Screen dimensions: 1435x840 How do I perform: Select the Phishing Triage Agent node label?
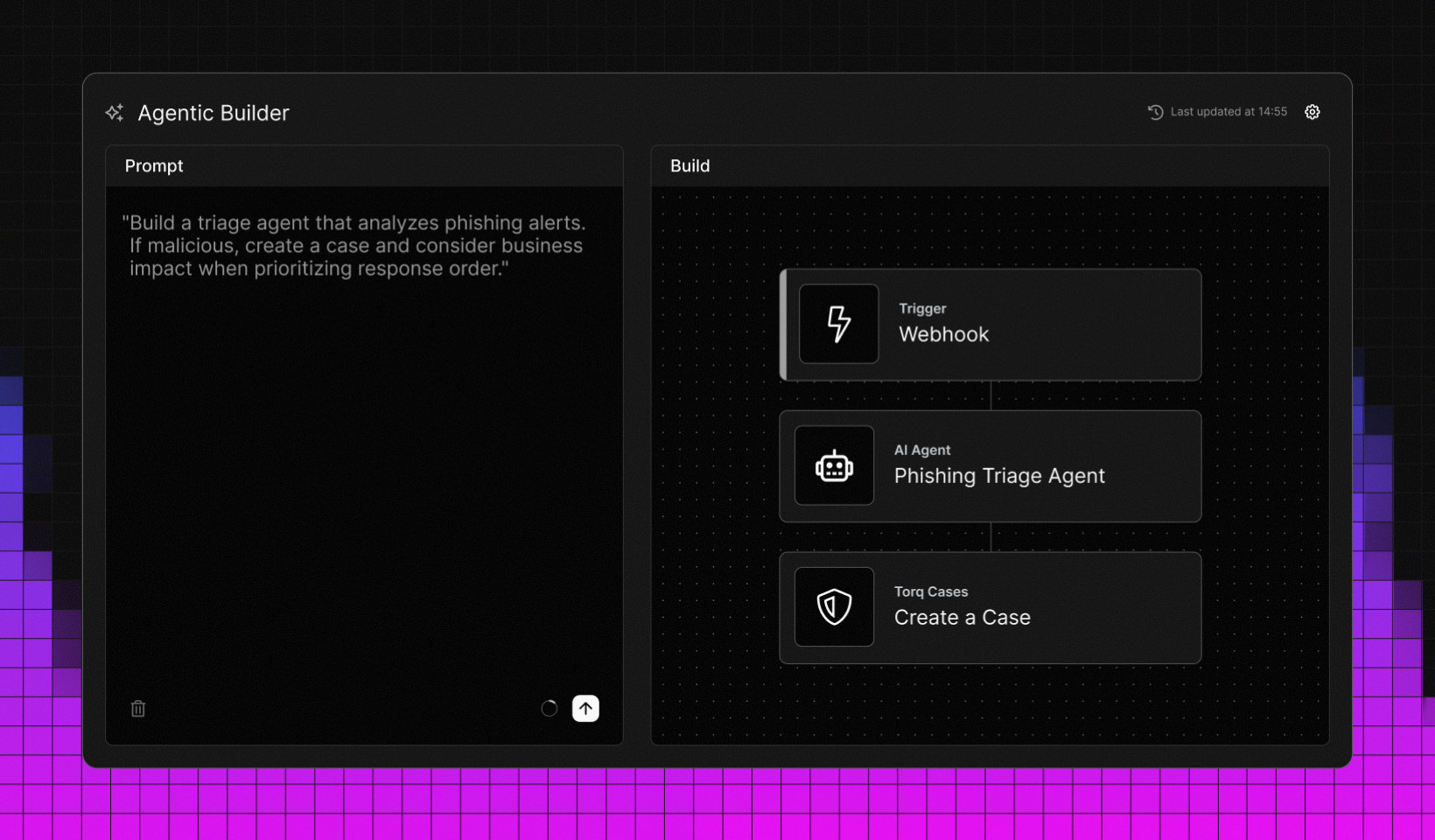pyautogui.click(x=998, y=476)
